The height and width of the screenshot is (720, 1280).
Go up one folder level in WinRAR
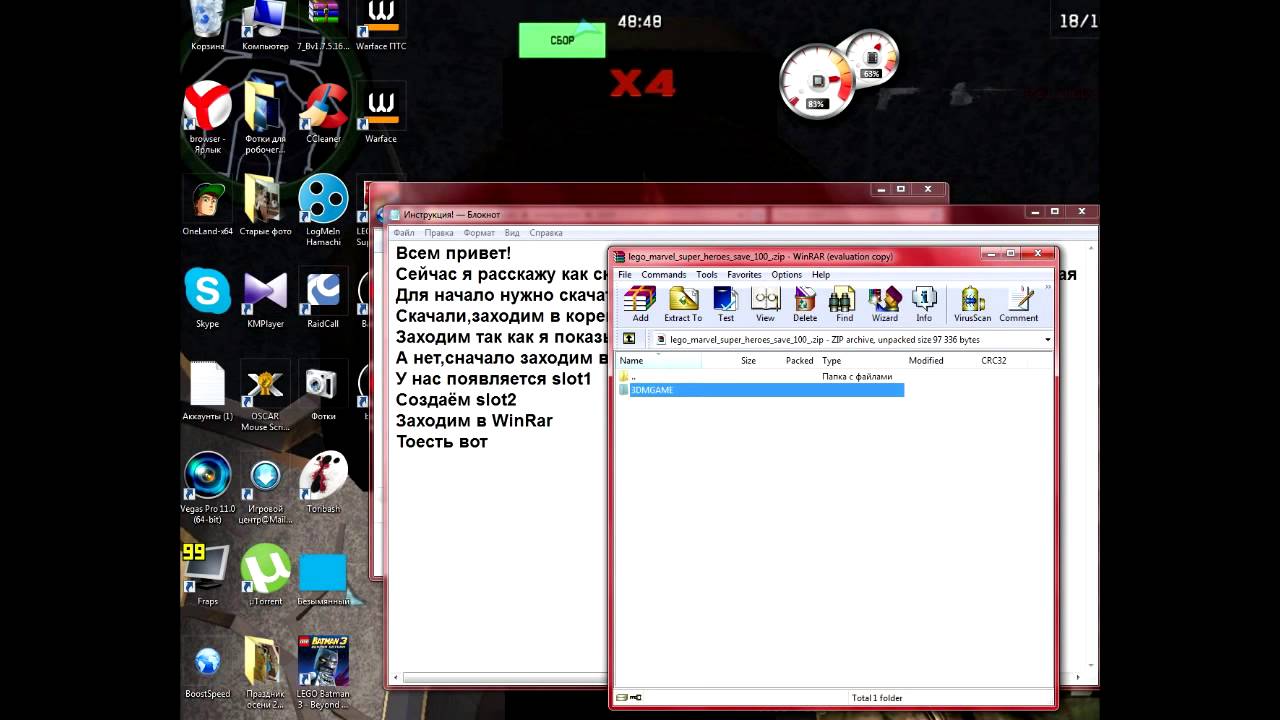(x=629, y=339)
